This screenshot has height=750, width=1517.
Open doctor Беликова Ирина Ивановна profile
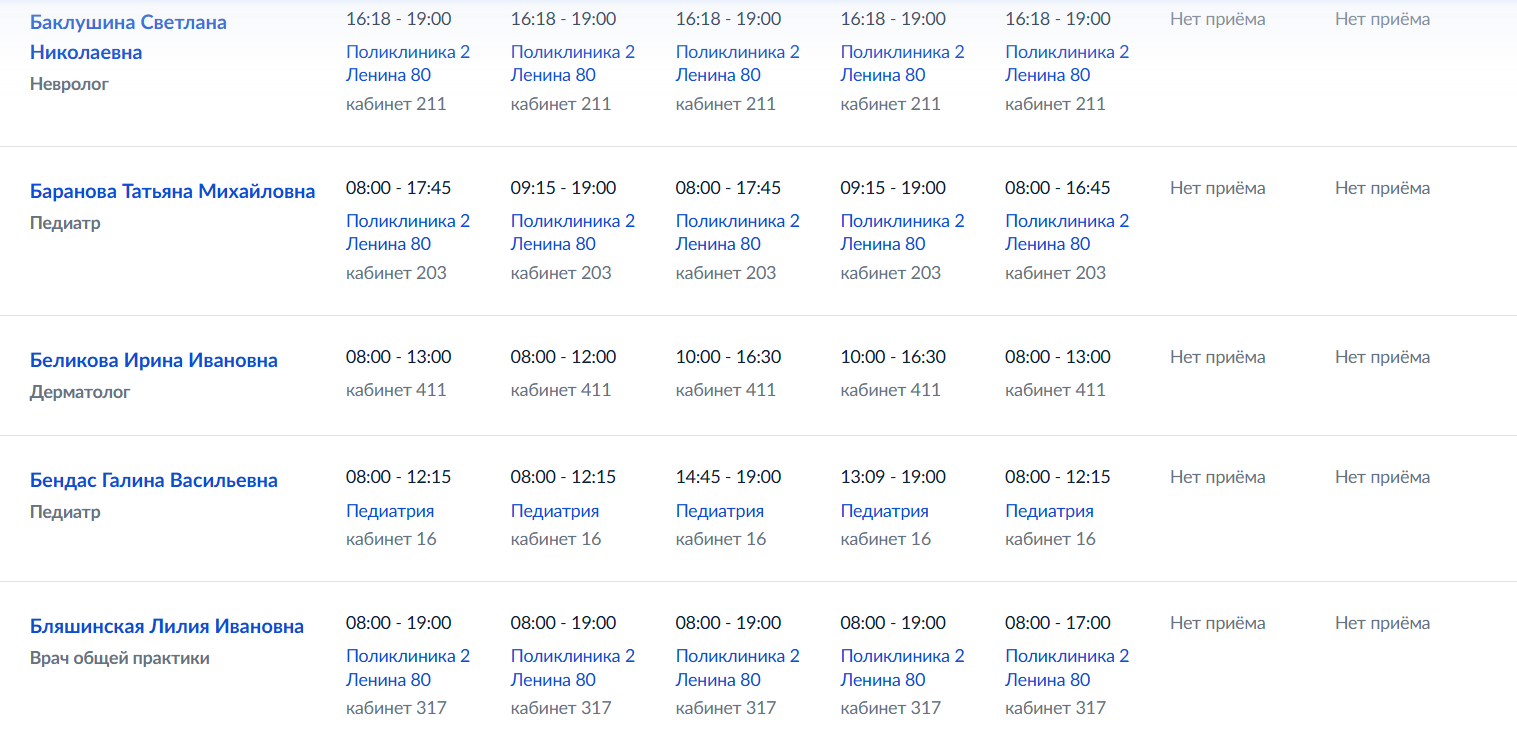[154, 360]
